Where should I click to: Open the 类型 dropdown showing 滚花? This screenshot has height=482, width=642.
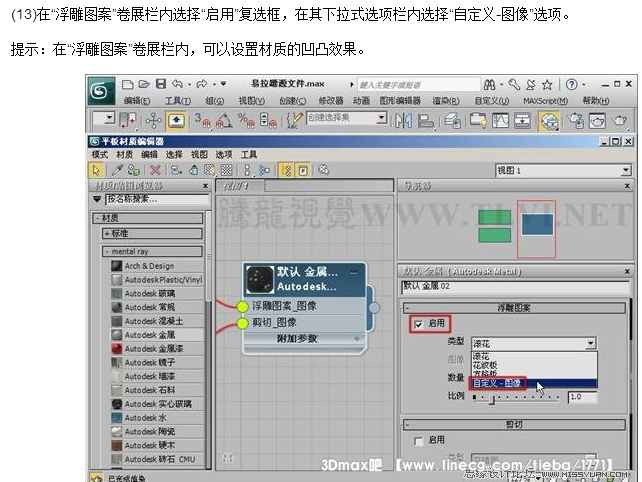(533, 343)
